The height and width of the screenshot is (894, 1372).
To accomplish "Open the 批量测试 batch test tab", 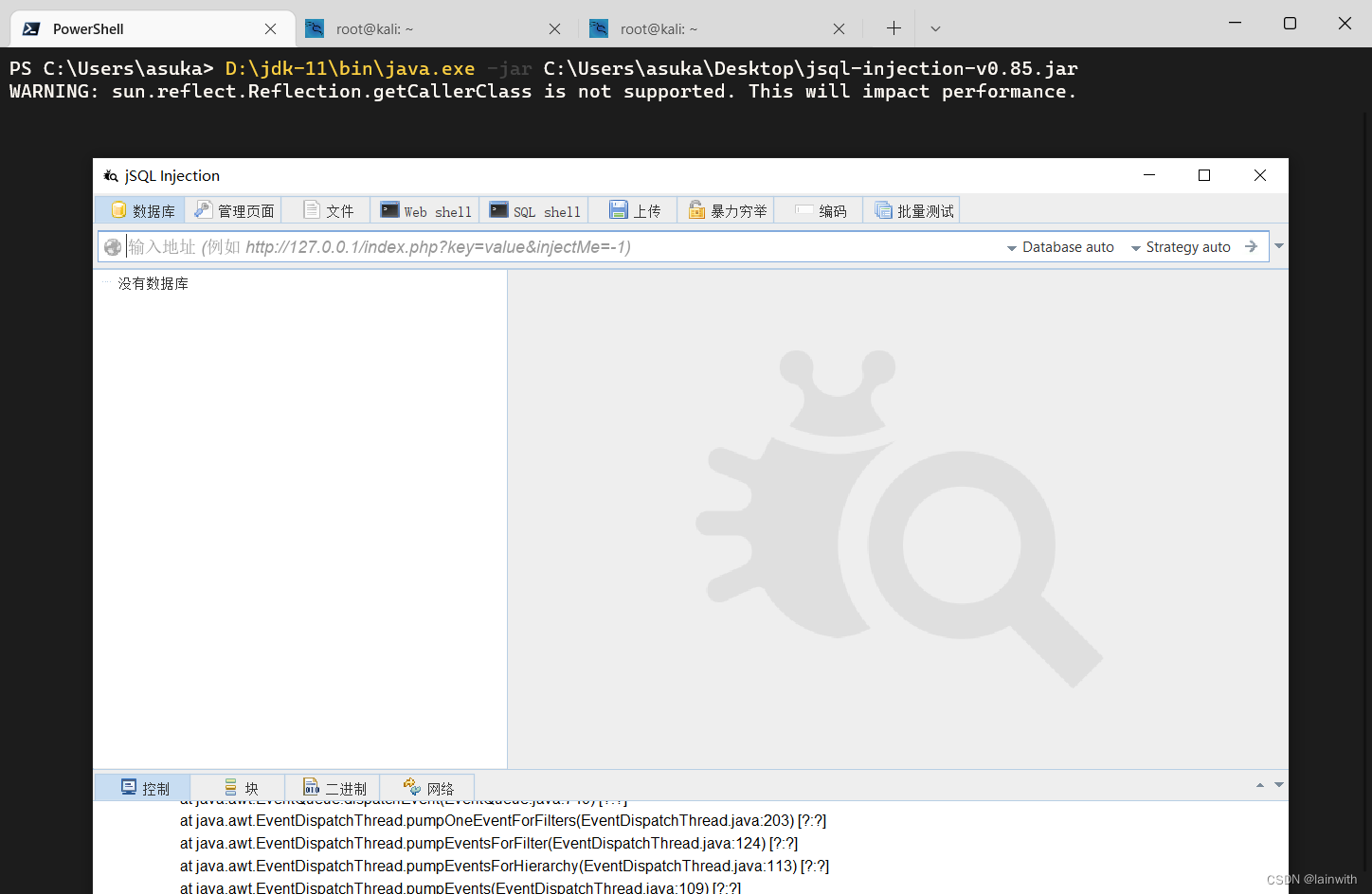I will coord(912,210).
